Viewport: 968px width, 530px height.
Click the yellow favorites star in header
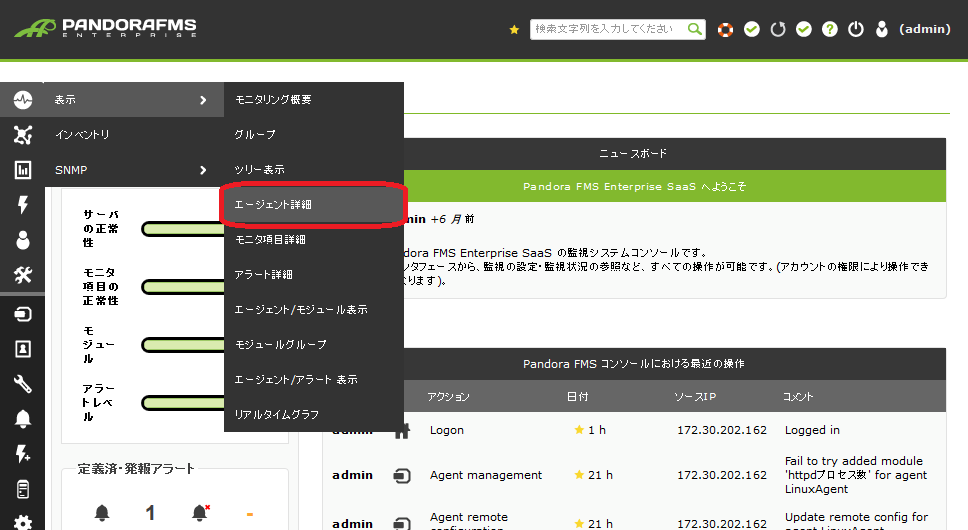point(514,30)
